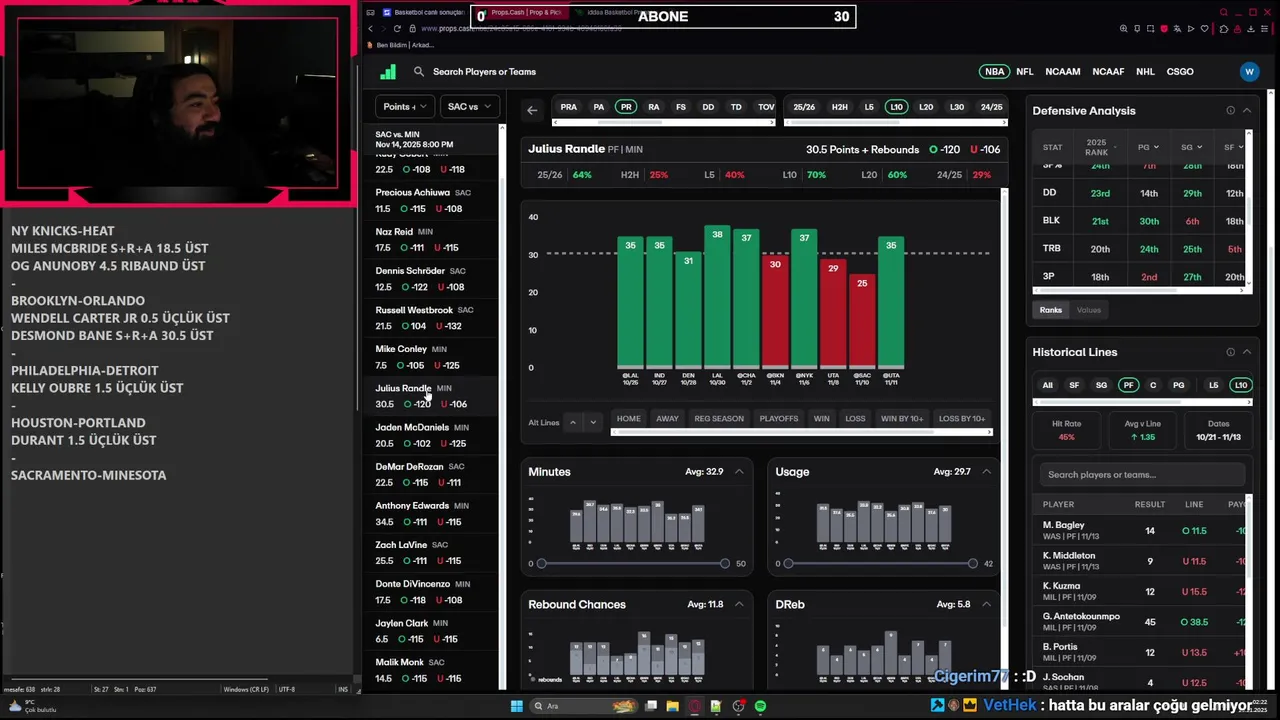Select Anthony Edwards in player list
The width and height of the screenshot is (1280, 720).
point(430,513)
